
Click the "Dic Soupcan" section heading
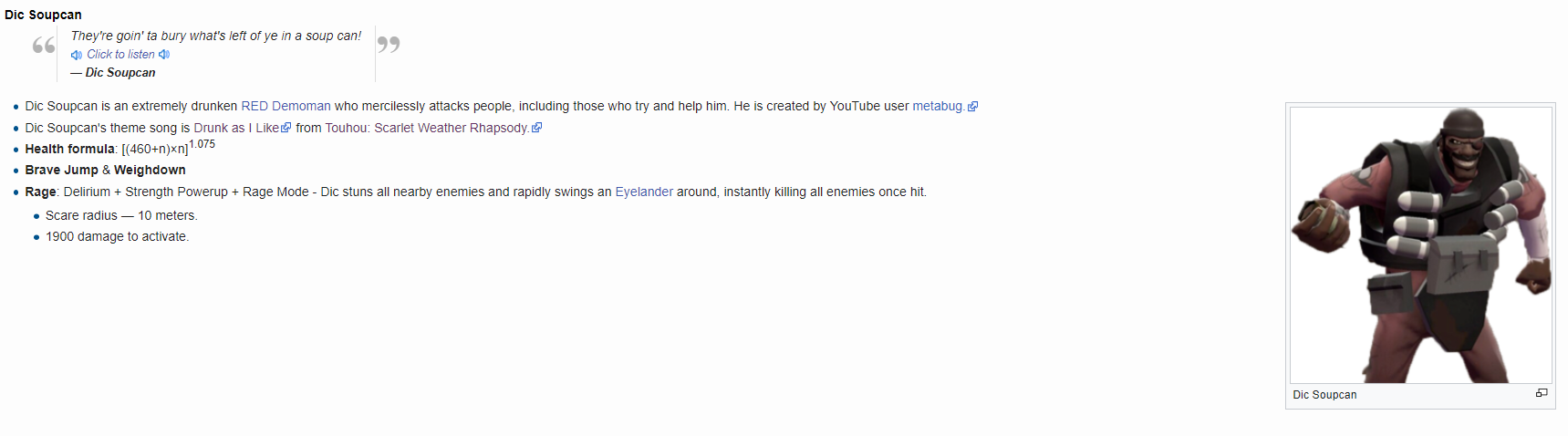(x=43, y=15)
